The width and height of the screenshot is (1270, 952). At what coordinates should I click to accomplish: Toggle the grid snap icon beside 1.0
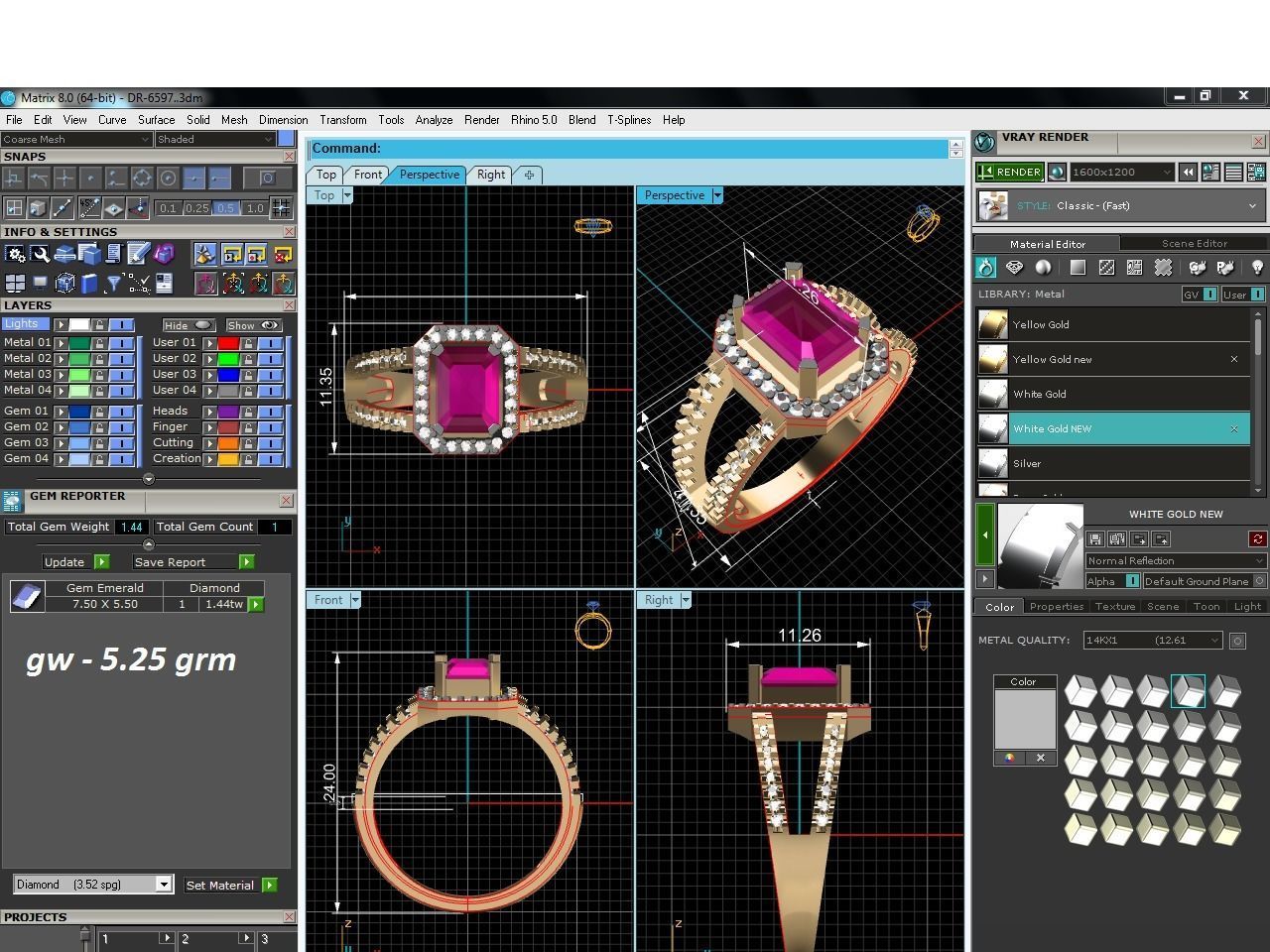click(x=281, y=208)
